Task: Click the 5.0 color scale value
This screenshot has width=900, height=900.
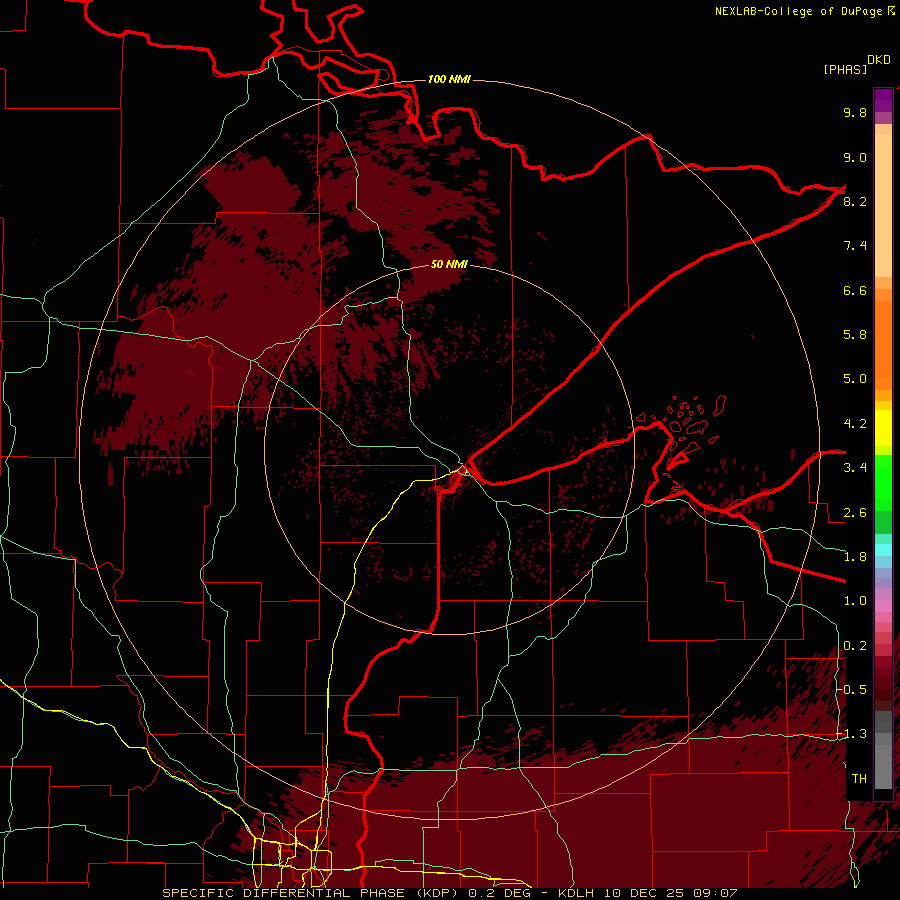Action: 855,379
